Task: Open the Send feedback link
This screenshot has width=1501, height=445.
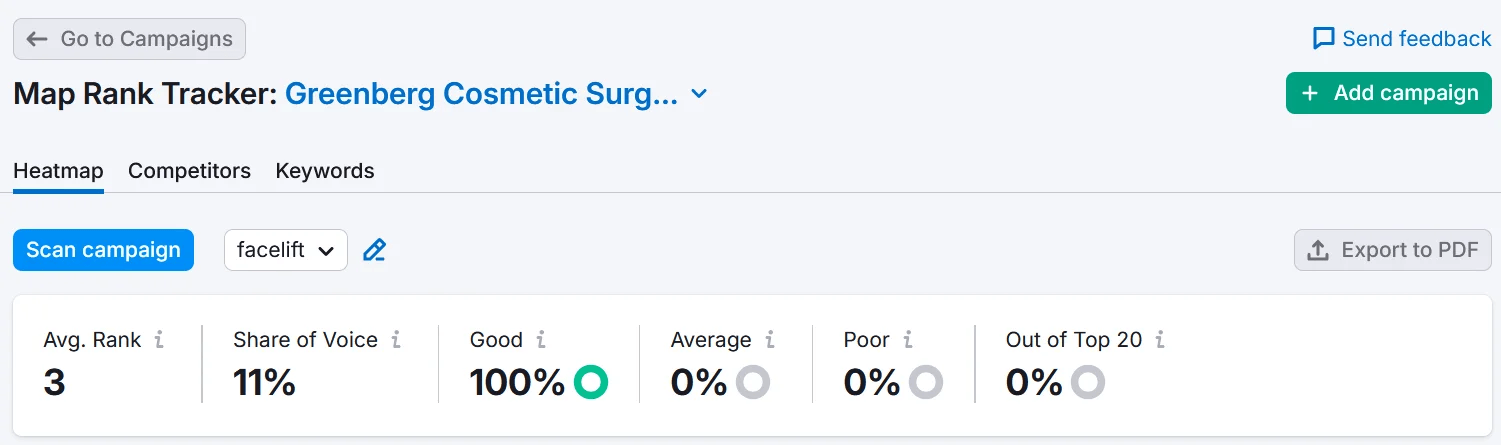Action: pos(1402,39)
